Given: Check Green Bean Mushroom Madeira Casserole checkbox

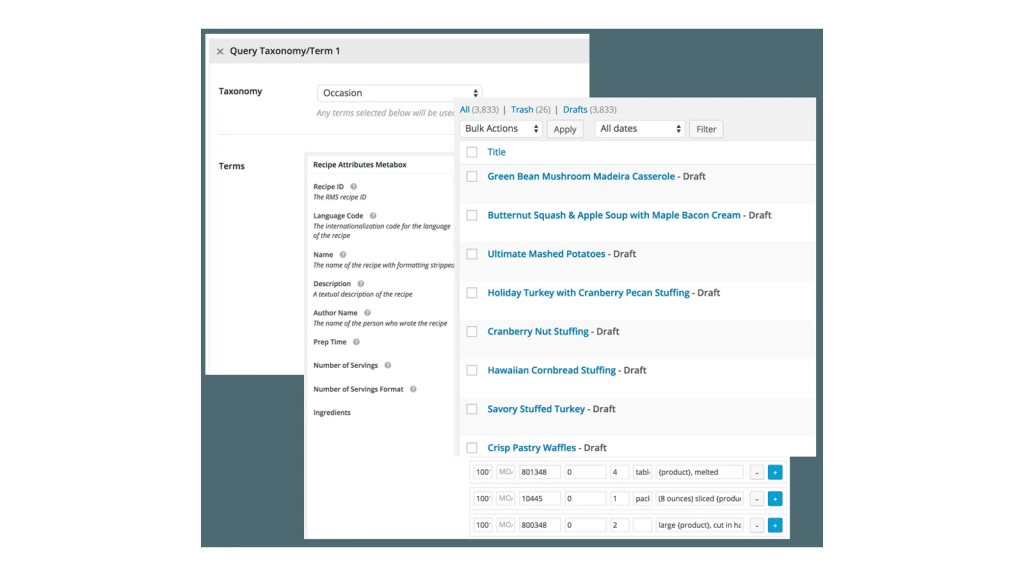Looking at the screenshot, I should [x=472, y=176].
